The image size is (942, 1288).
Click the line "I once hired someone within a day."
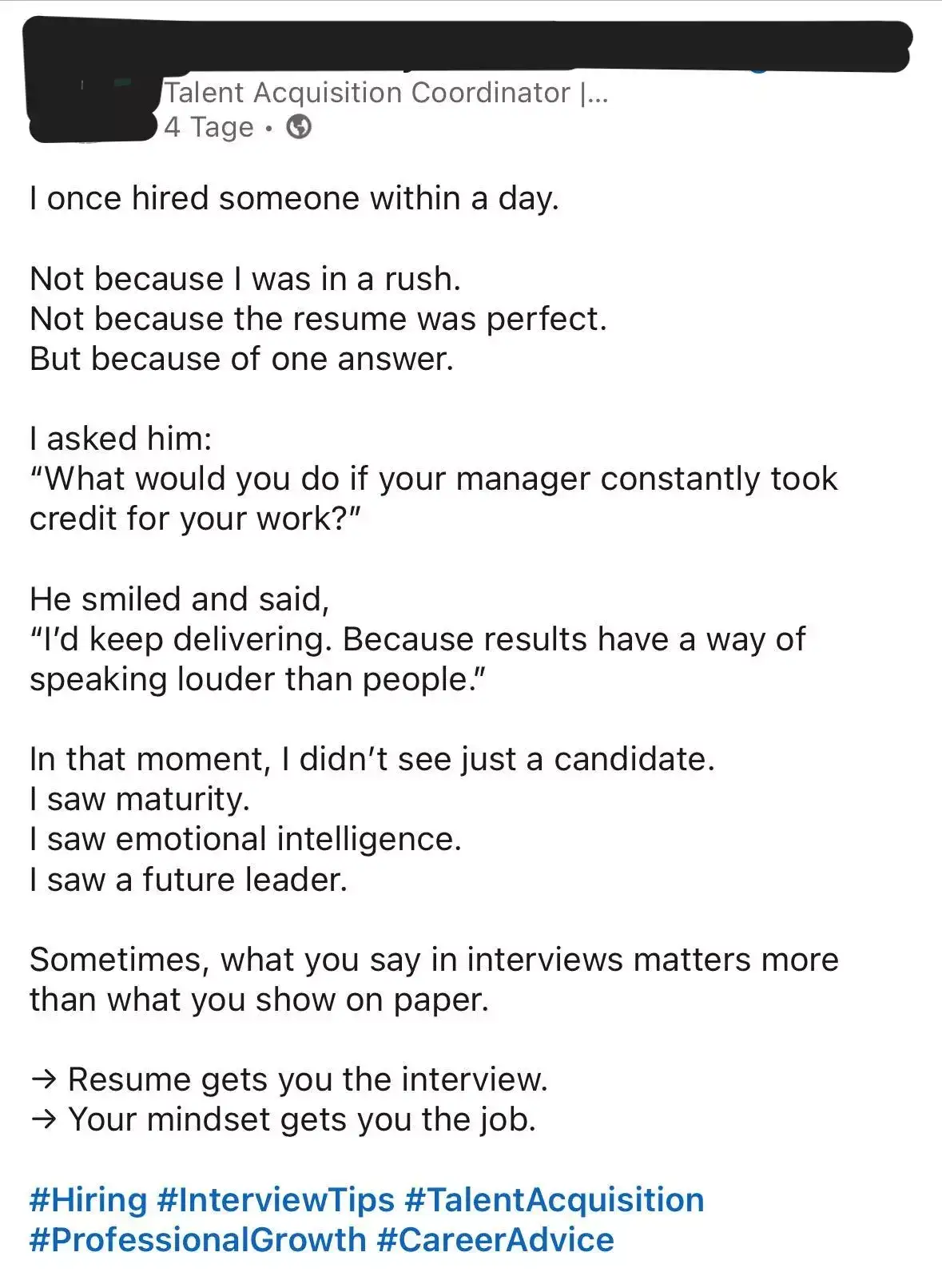[294, 198]
